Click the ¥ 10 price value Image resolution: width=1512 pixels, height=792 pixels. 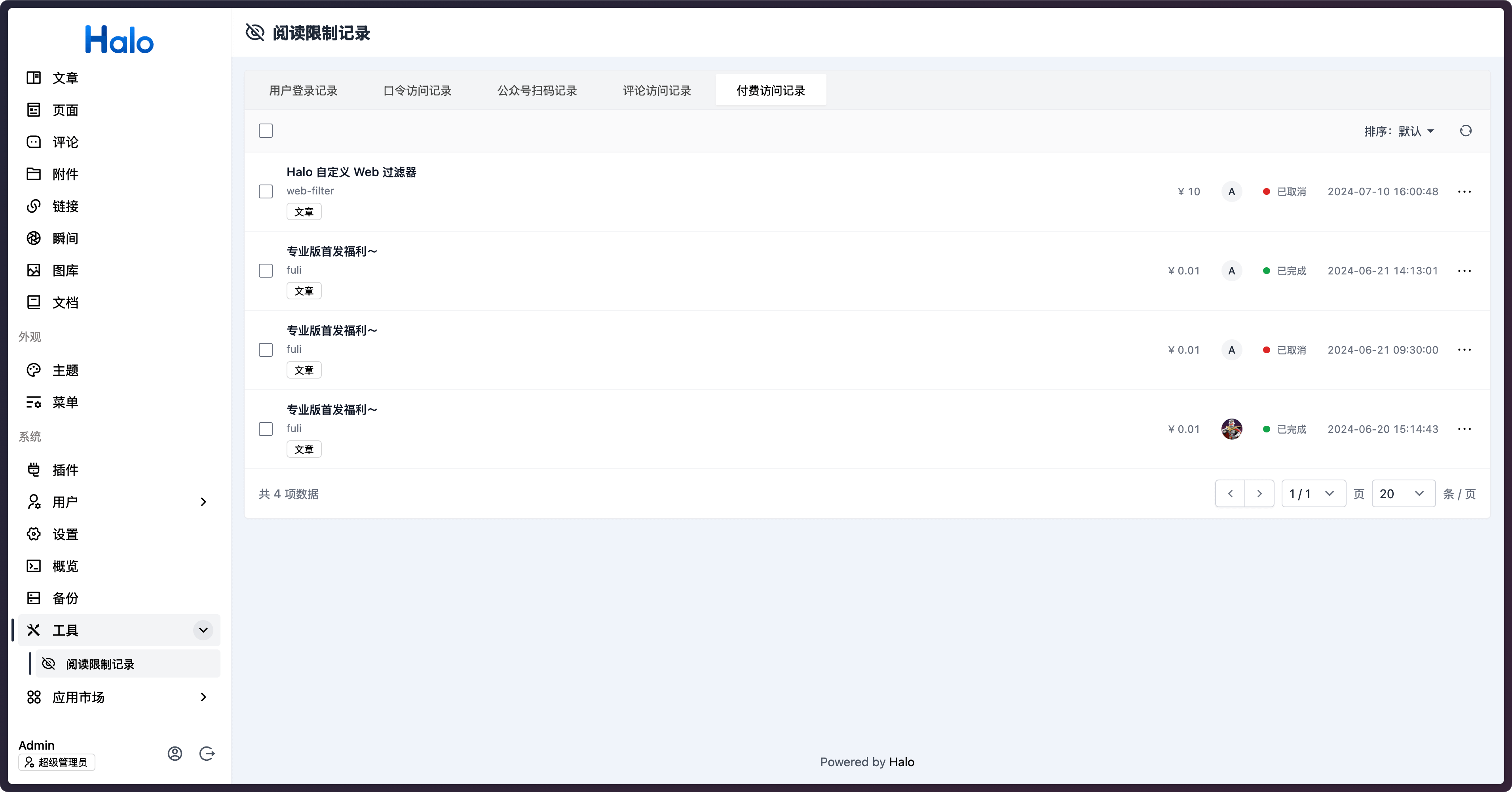point(1189,191)
